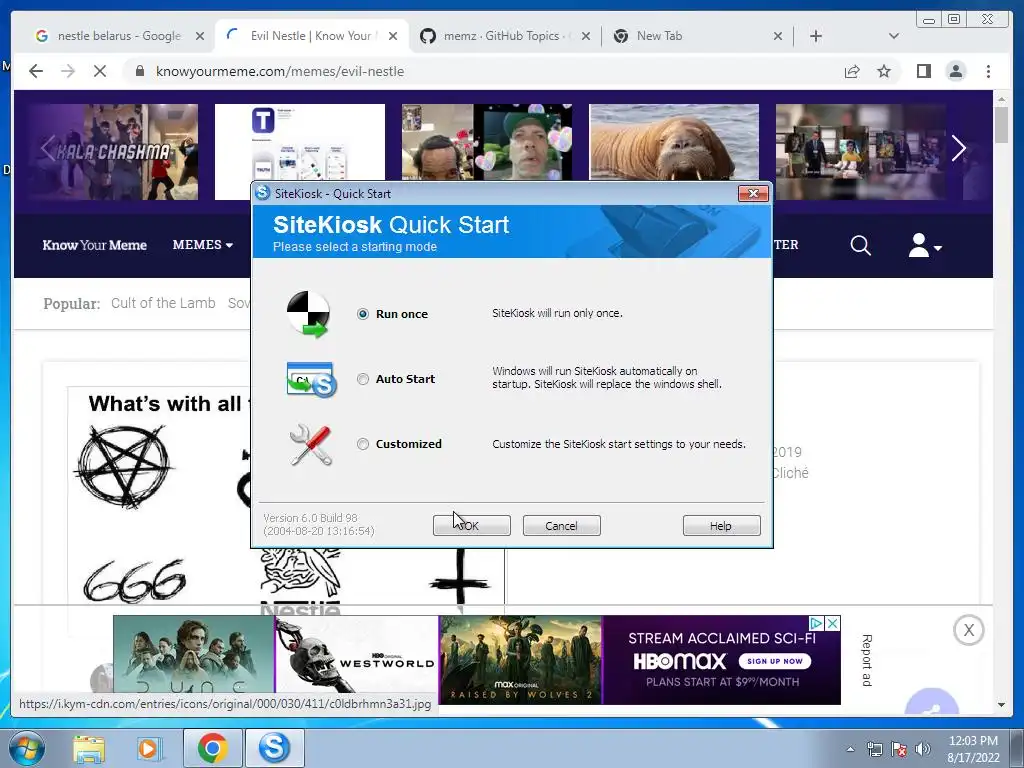Click the network tray icon

874,749
